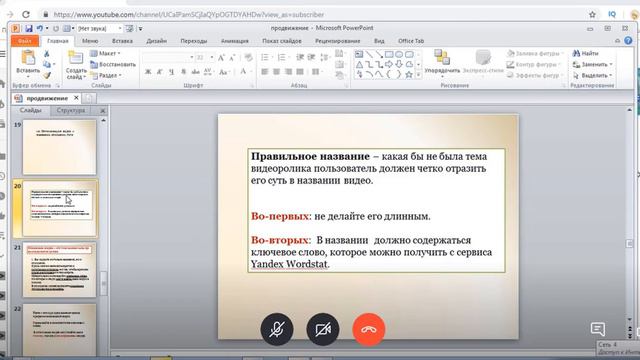Click the Cut scissors icon
640x360 pixels.
click(47, 53)
